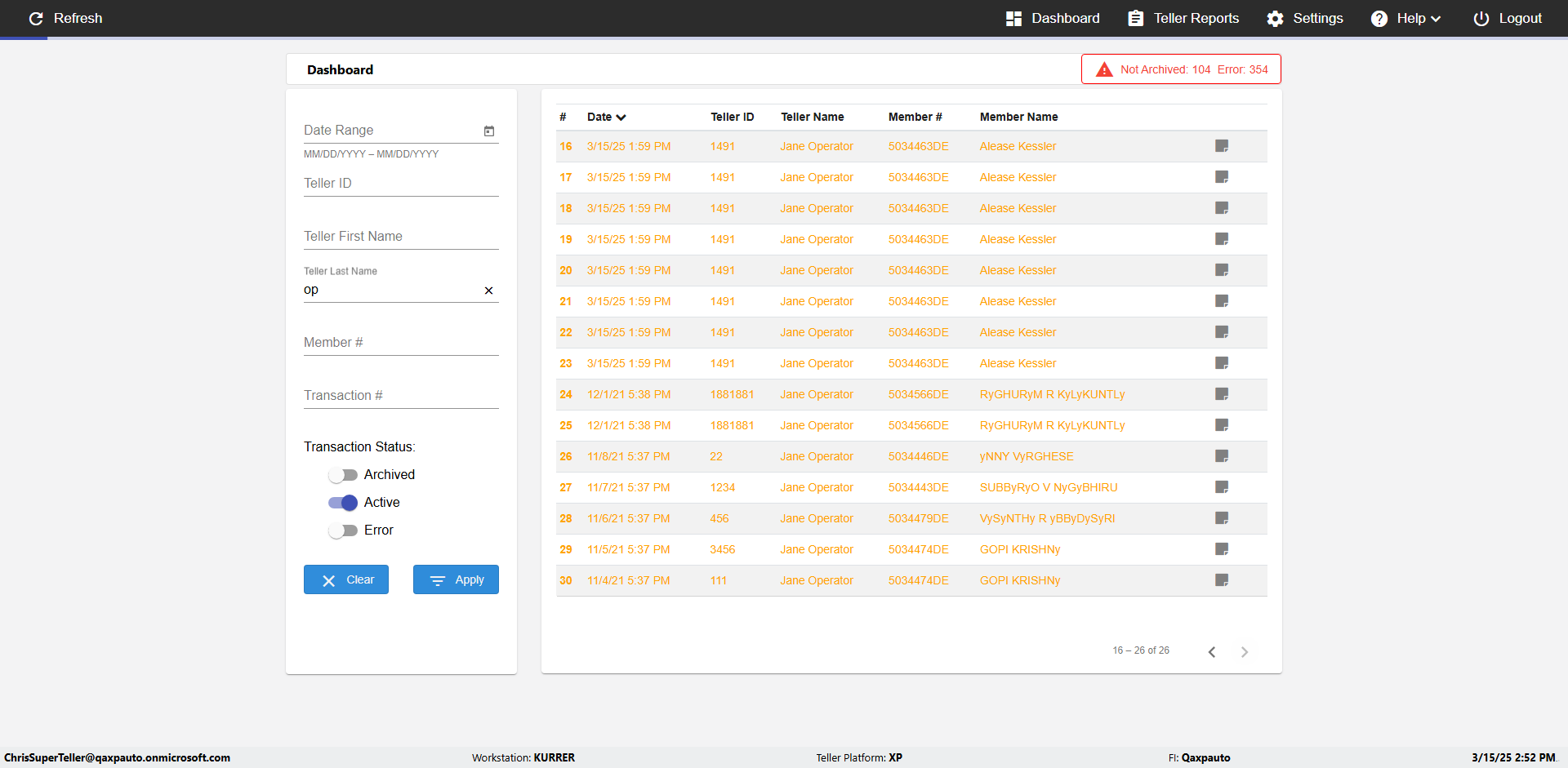Click the red warning alert icon
The width and height of the screenshot is (1568, 768).
pos(1104,69)
